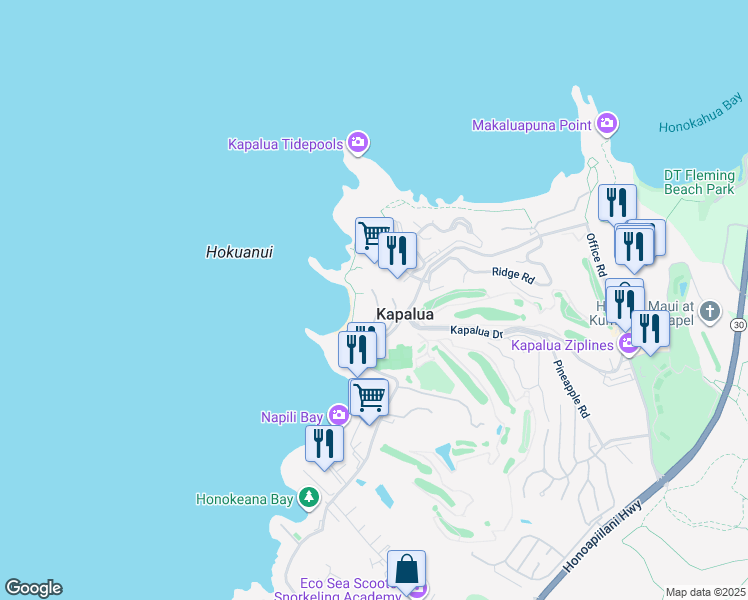Click restaurant marker next to cart near Hokuanui
The image size is (748, 600).
[x=397, y=255]
